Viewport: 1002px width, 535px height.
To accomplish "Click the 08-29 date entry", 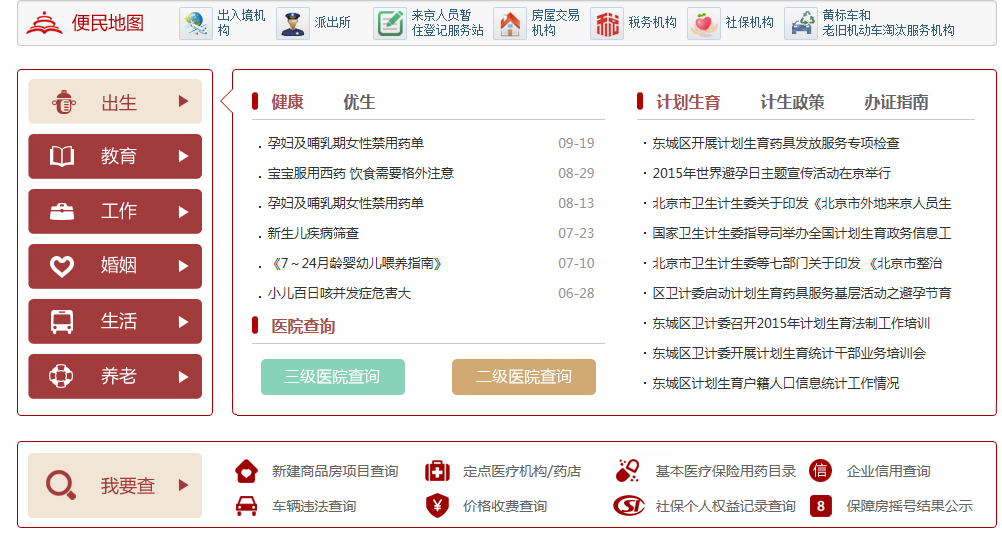I will pos(576,173).
